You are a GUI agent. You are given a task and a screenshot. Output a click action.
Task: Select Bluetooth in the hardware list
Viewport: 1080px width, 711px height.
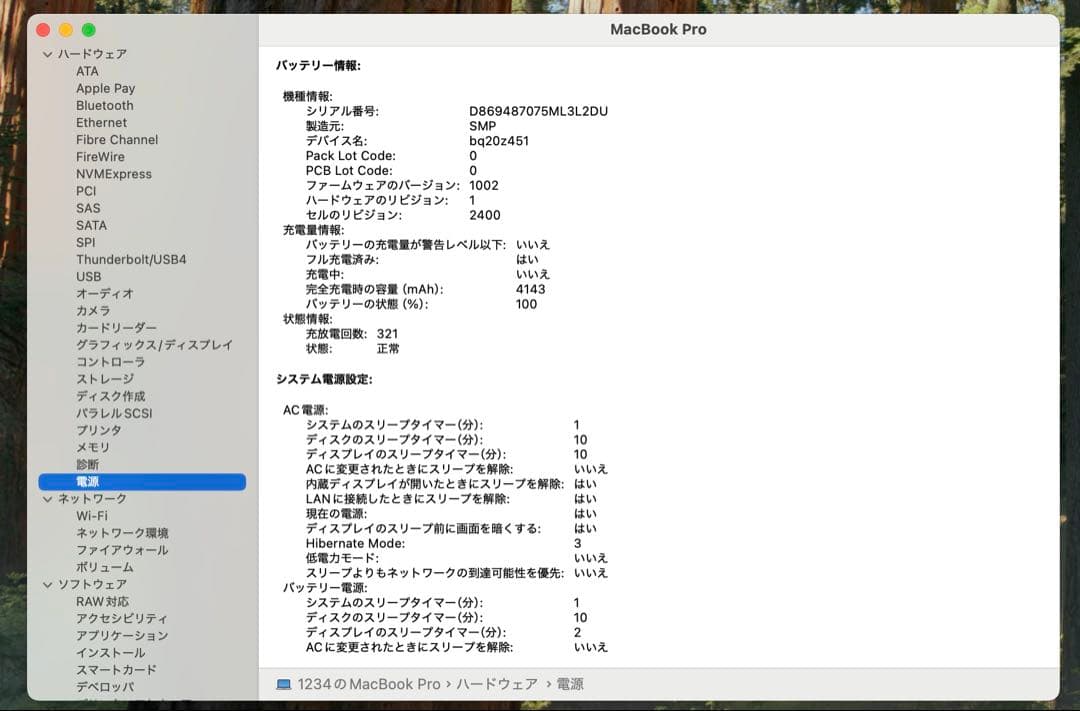[104, 105]
